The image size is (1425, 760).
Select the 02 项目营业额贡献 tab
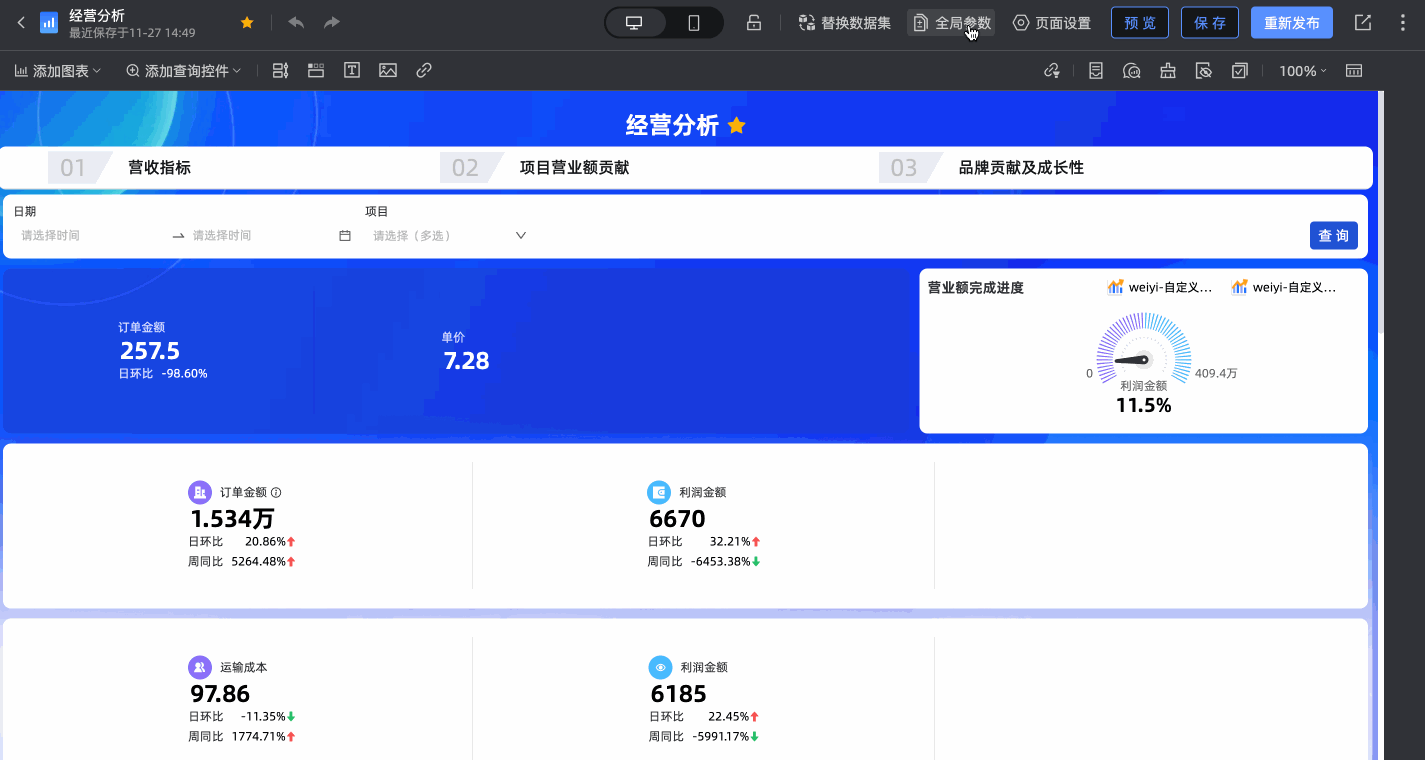click(x=535, y=168)
